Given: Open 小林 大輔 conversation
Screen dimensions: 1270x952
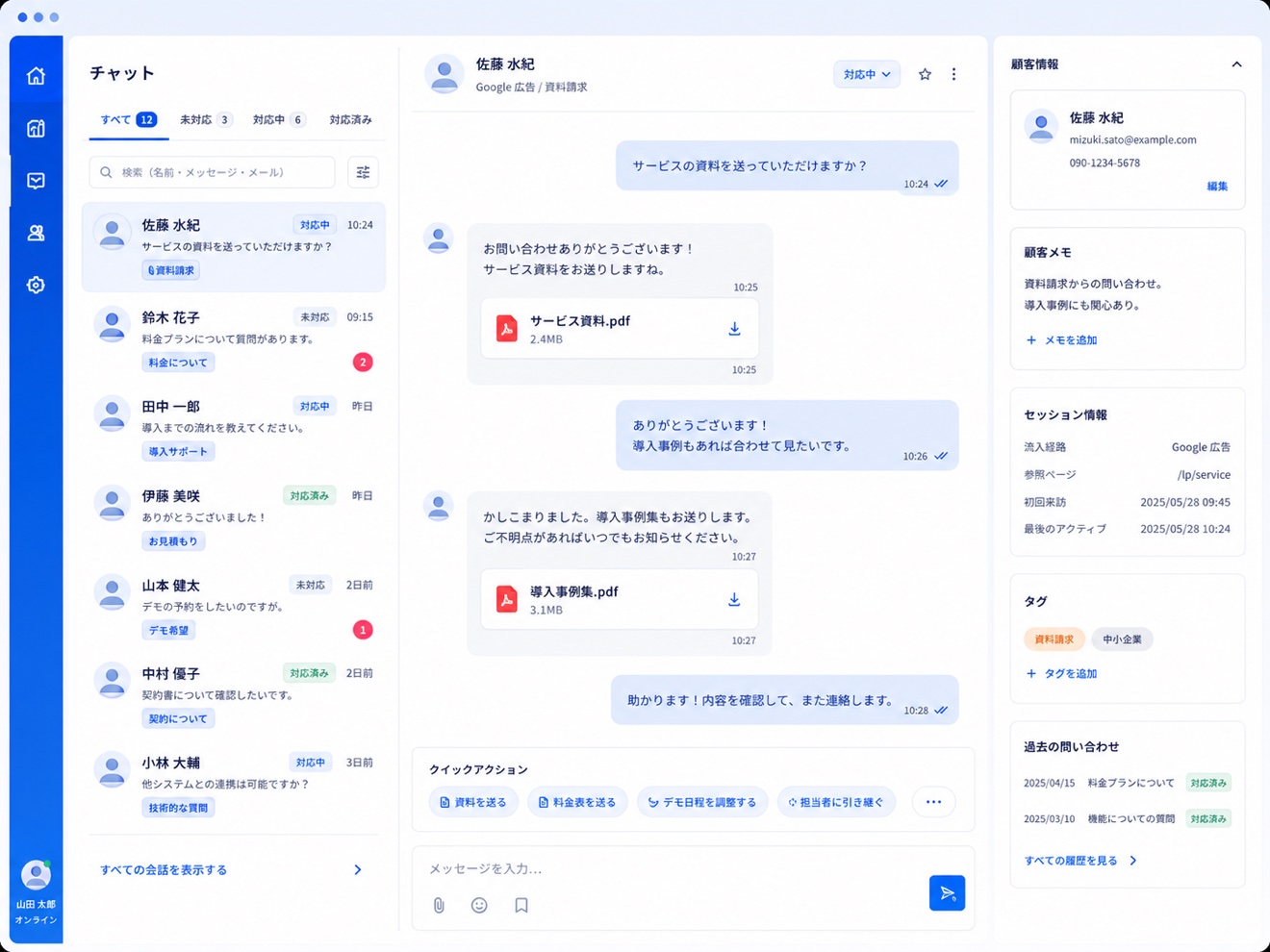Looking at the screenshot, I should pos(234,785).
